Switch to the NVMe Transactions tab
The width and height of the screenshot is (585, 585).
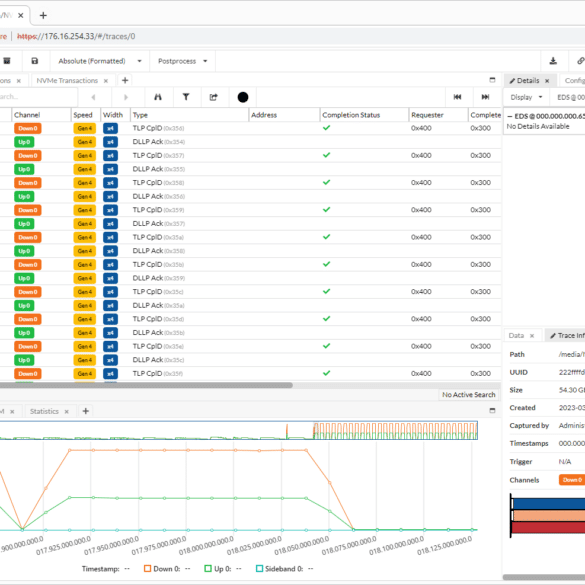pyautogui.click(x=67, y=81)
